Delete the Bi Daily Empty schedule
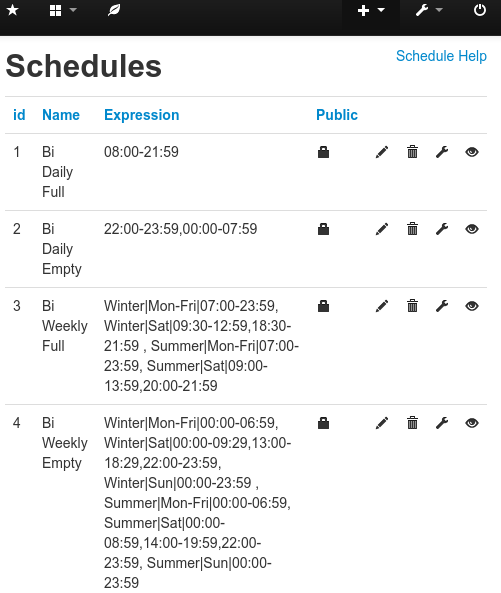501x593 pixels. 412,229
